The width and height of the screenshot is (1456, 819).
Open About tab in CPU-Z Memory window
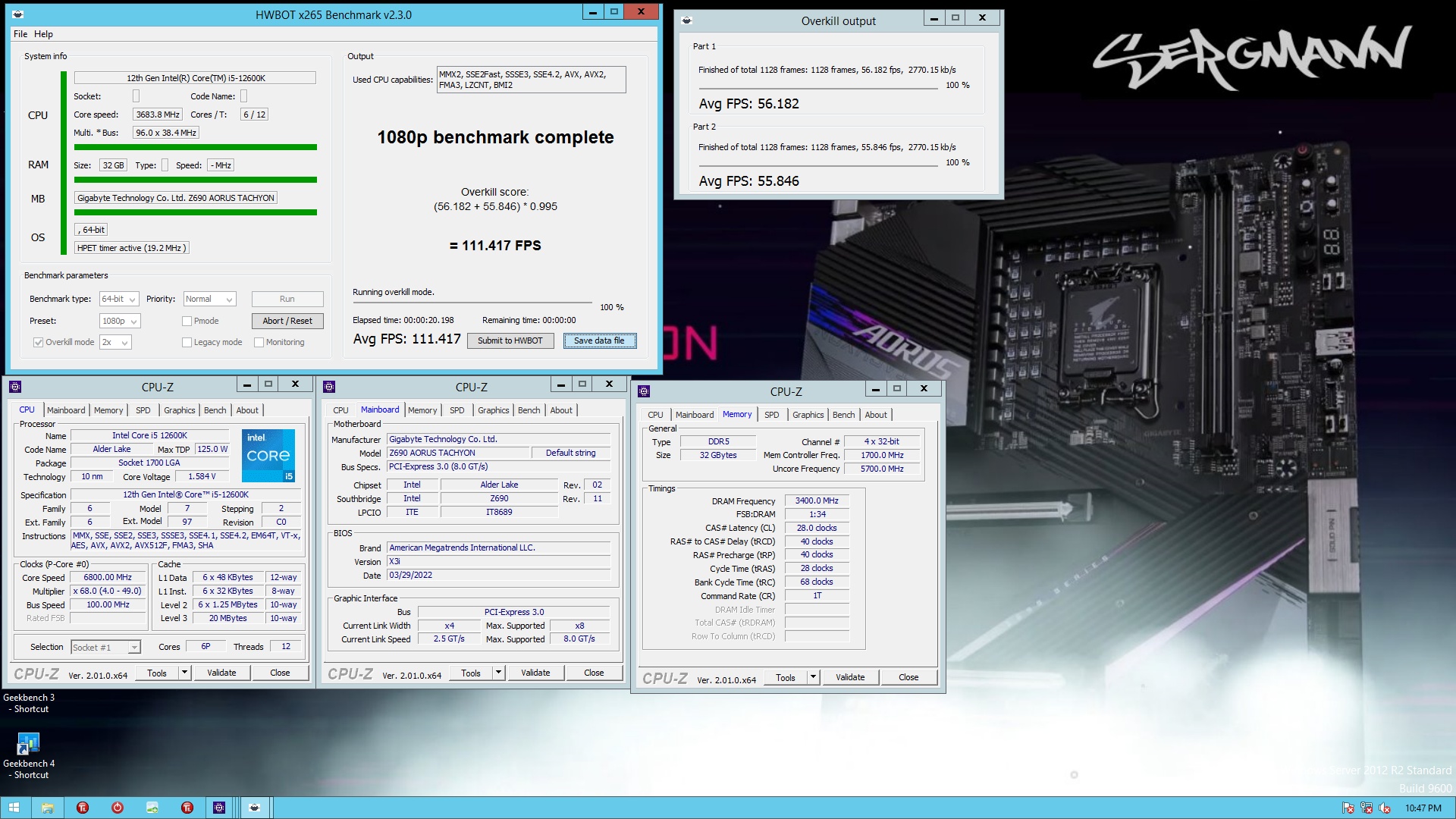(x=876, y=415)
